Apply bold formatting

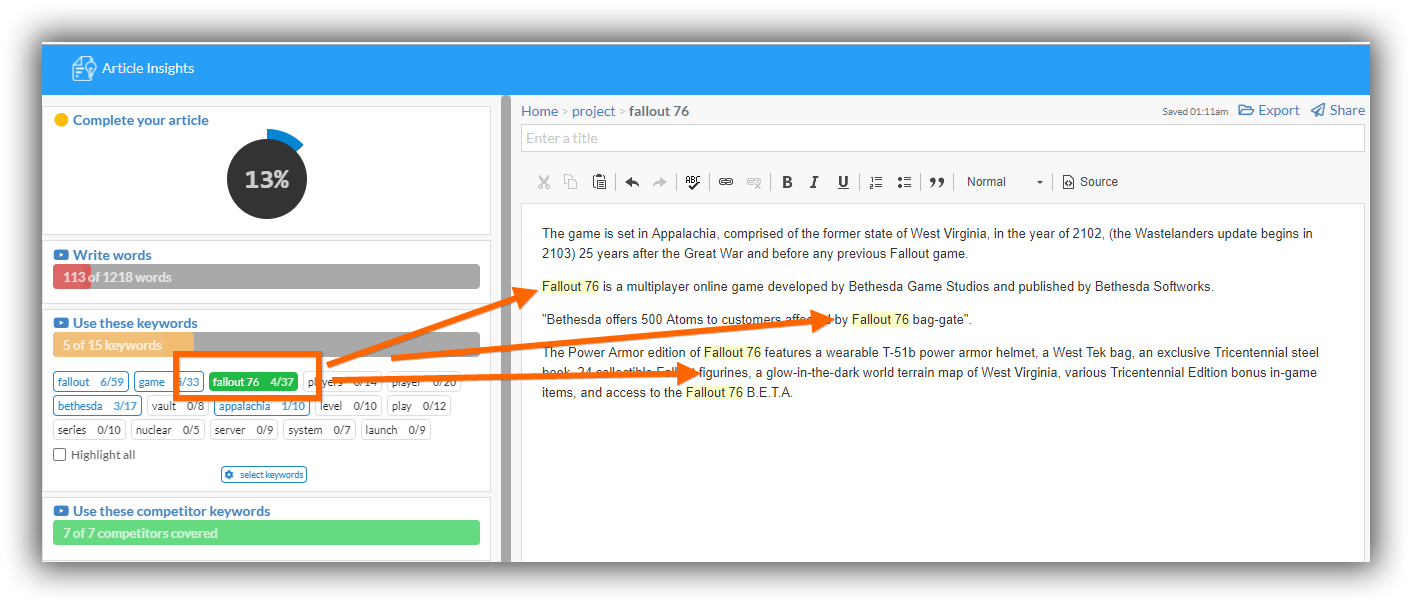(787, 182)
